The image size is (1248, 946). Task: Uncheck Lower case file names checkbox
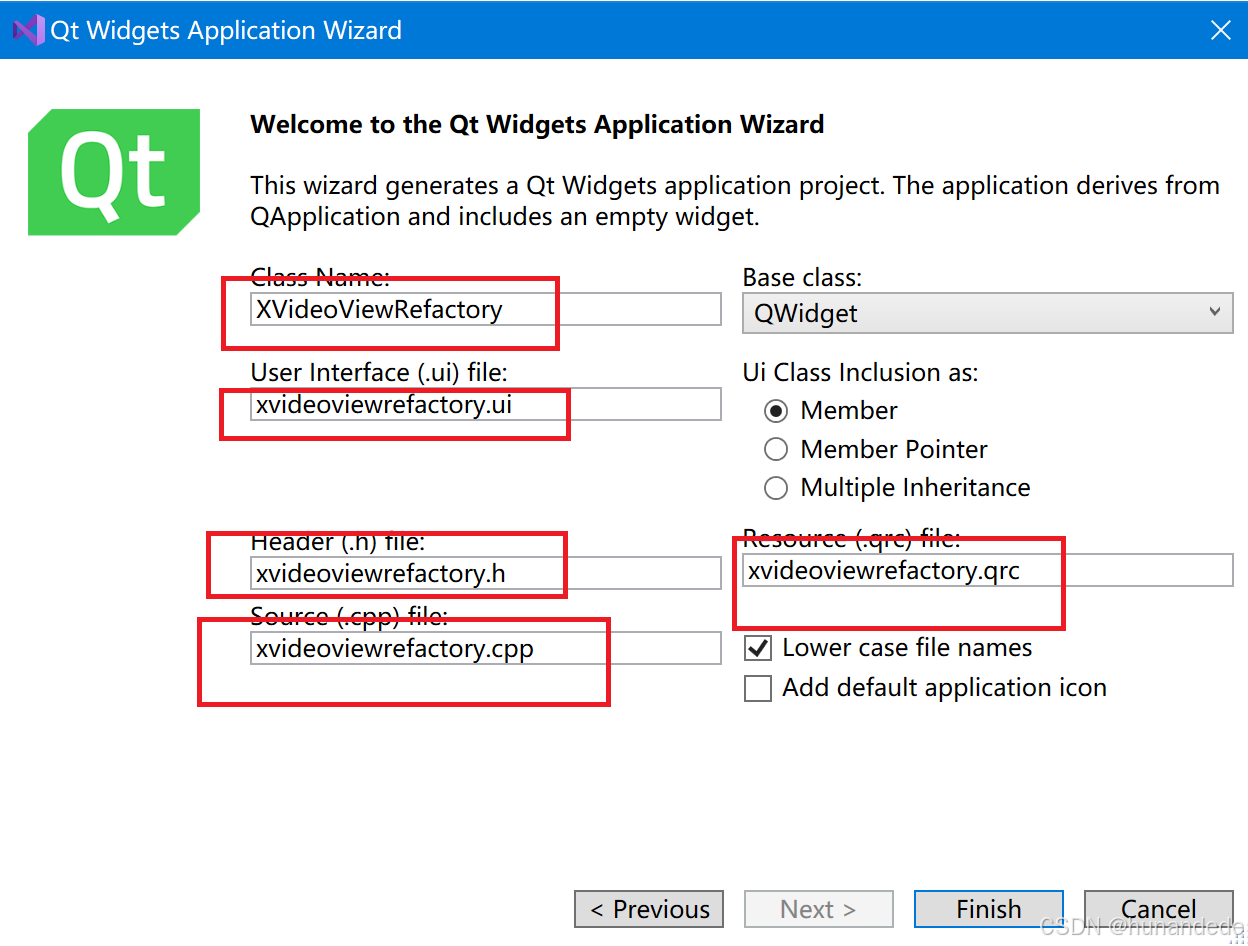[x=758, y=648]
